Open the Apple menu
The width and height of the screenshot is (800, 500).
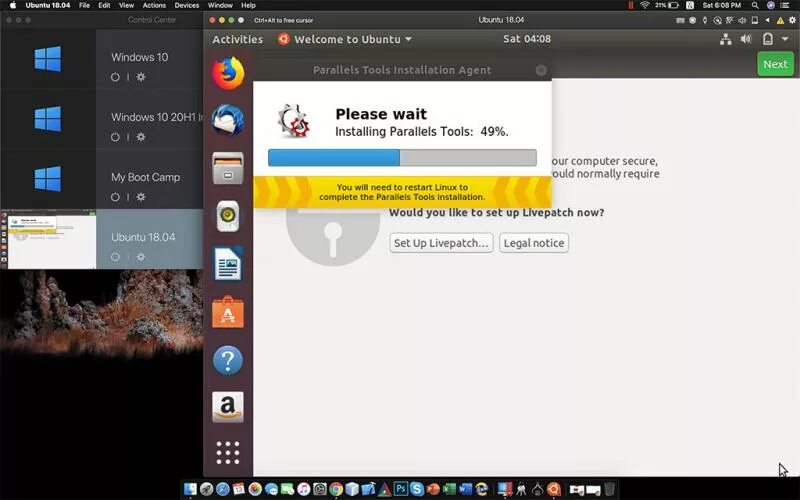click(13, 5)
